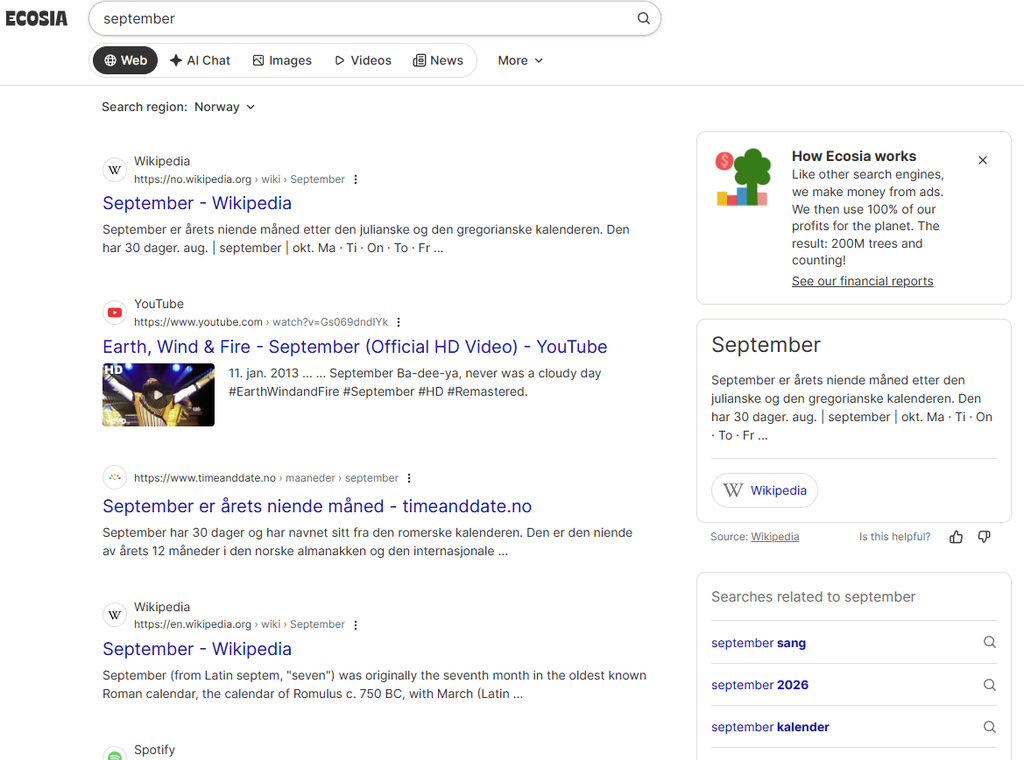The height and width of the screenshot is (760, 1024).
Task: Click 'Is this helpful?' text
Action: (x=894, y=537)
